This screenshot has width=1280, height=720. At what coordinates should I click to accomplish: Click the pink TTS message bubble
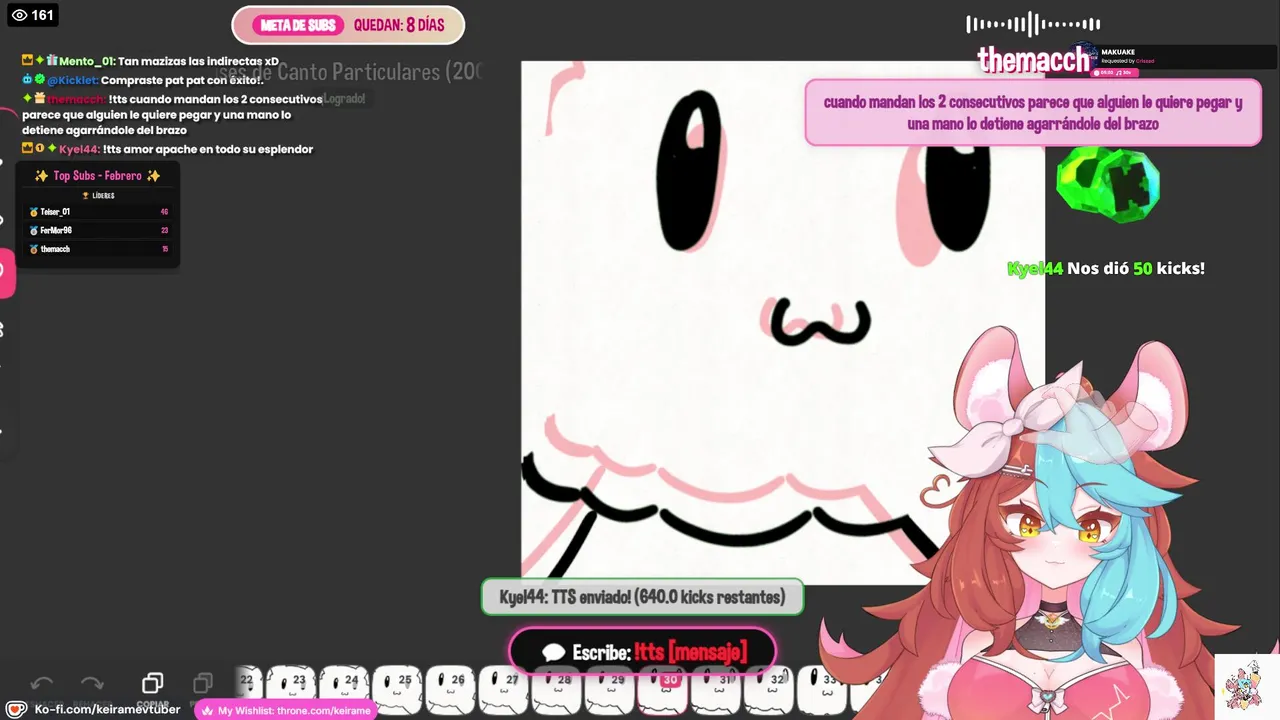(1033, 113)
